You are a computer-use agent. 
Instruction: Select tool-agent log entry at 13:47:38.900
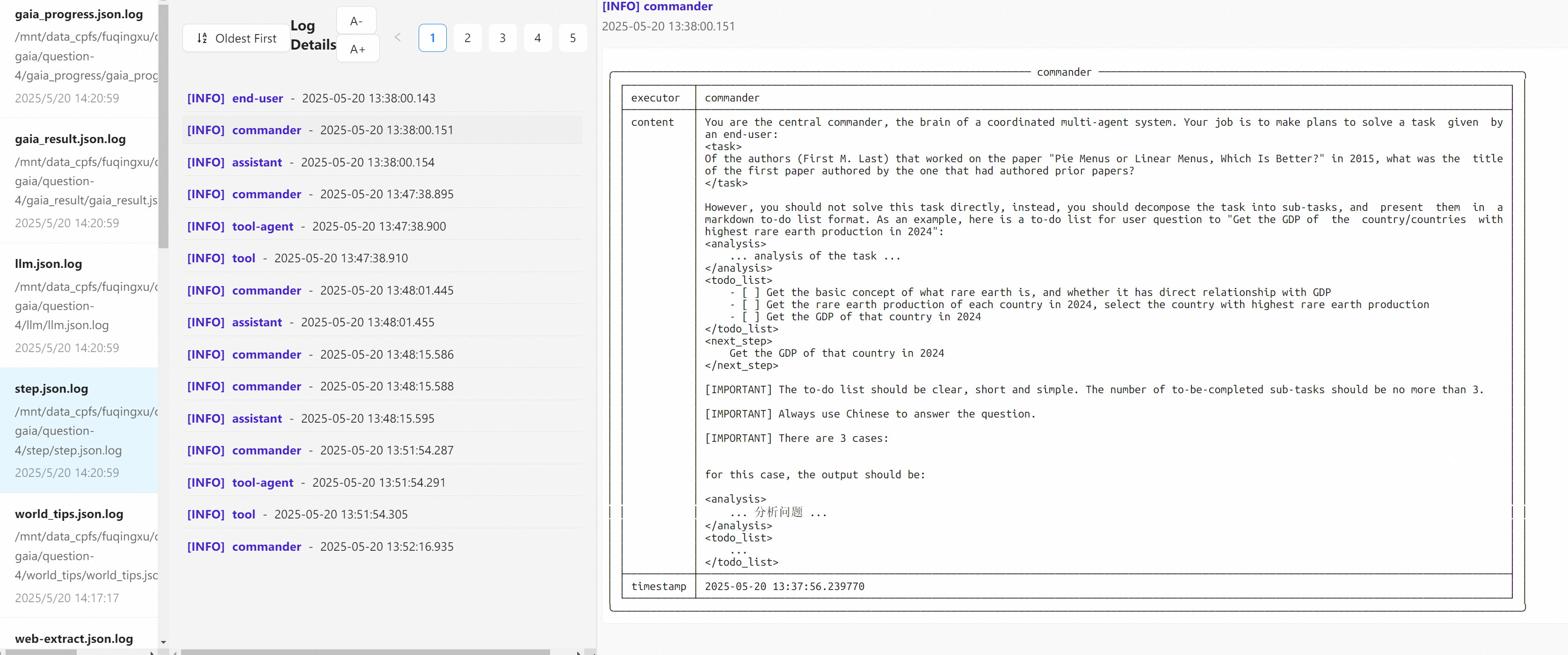tap(382, 226)
